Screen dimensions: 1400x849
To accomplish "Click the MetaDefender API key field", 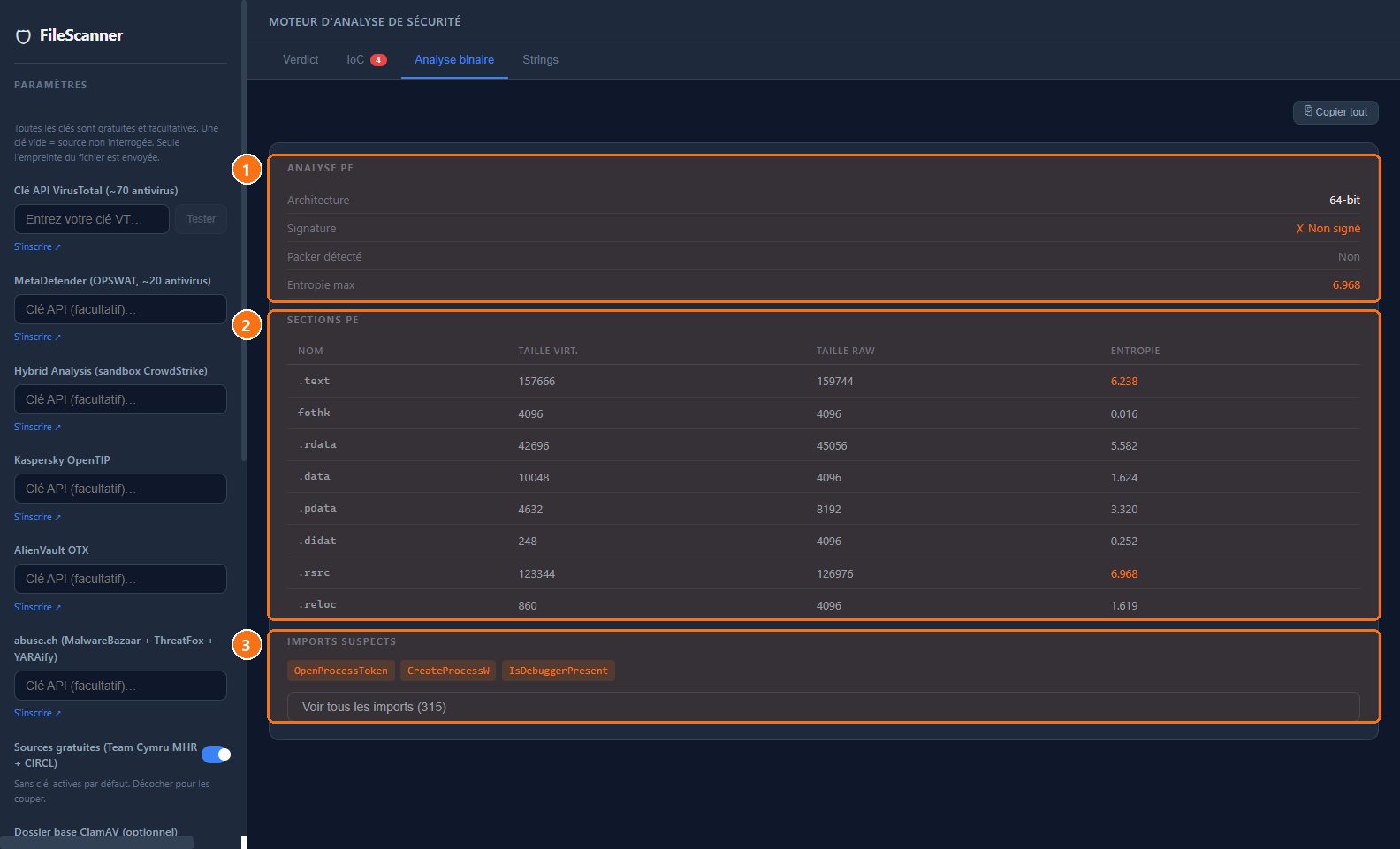I will [120, 309].
